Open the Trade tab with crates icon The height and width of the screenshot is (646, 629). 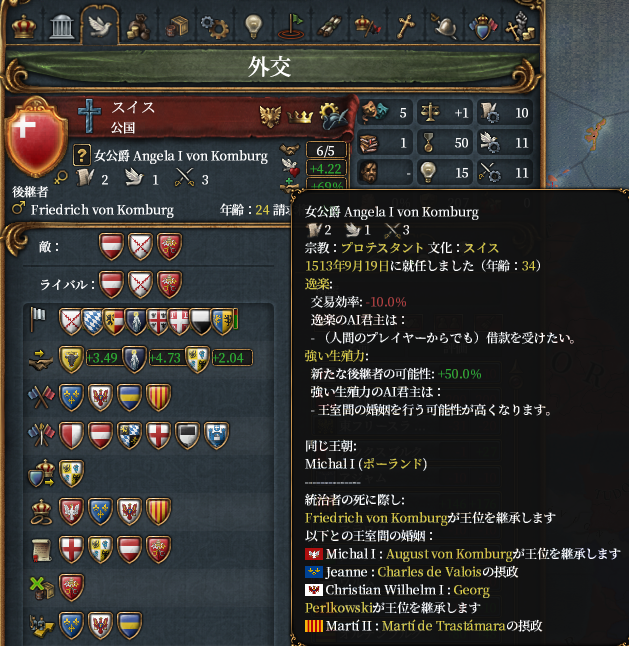[x=177, y=27]
